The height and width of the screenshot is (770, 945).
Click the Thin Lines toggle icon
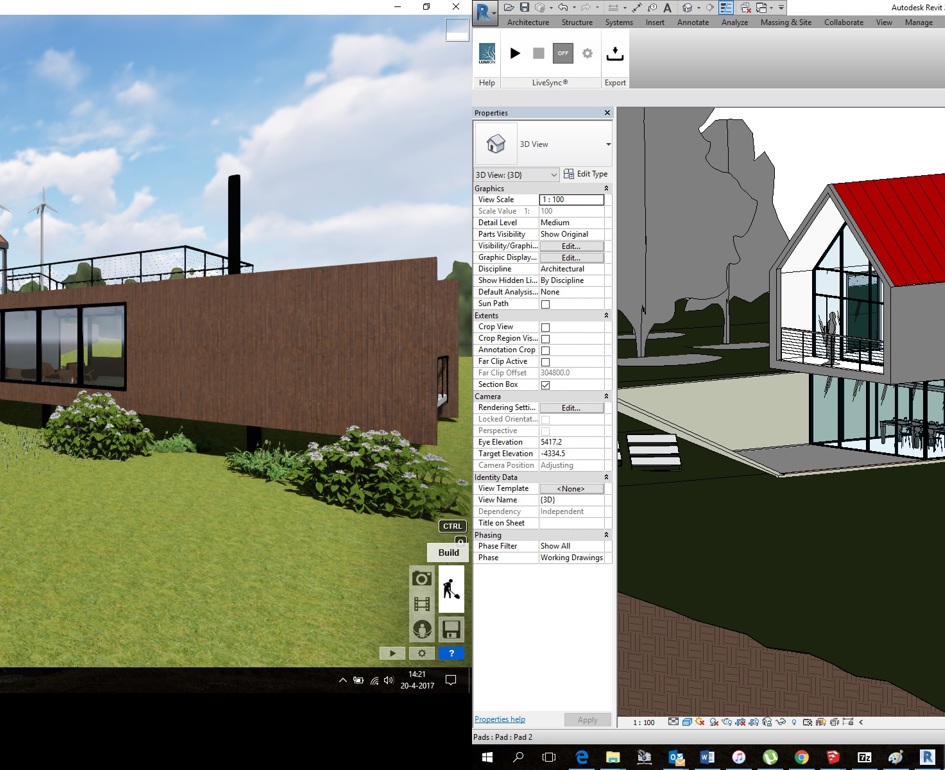(726, 8)
